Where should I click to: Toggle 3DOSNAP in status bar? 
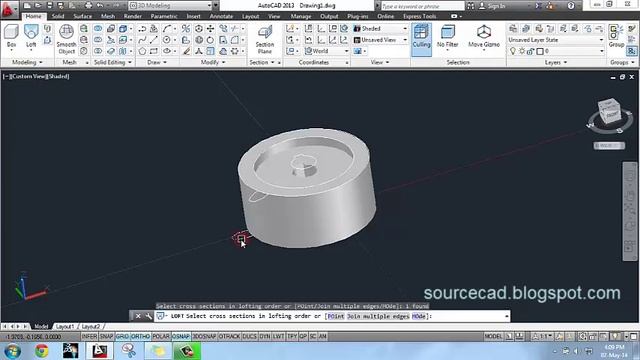(x=204, y=336)
